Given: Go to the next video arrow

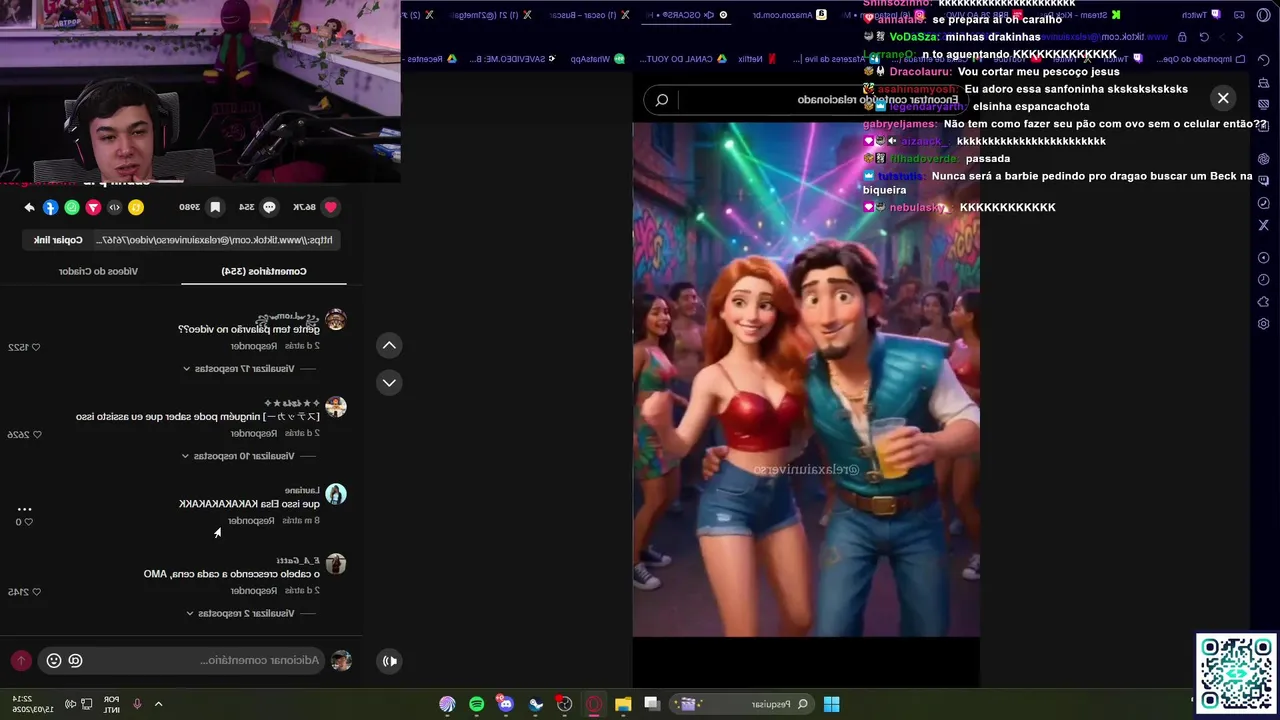Looking at the screenshot, I should click(389, 382).
